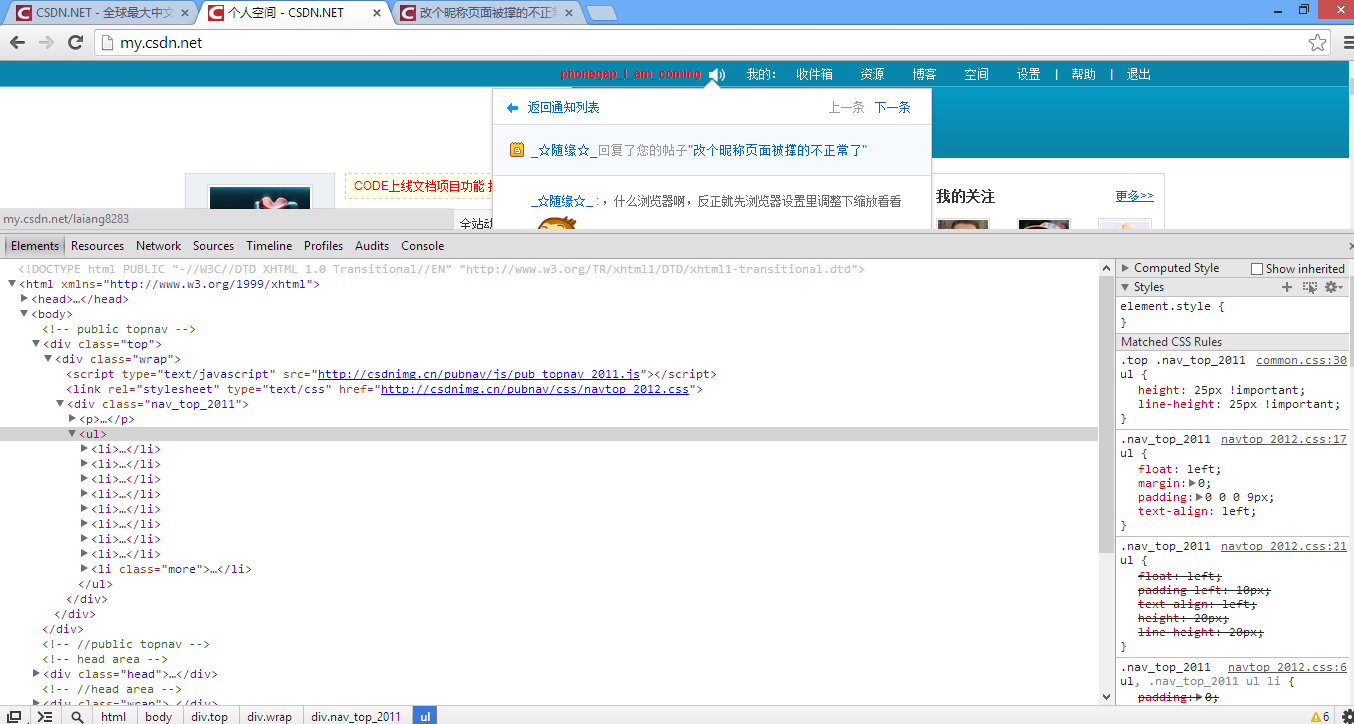
Task: Open the Profiles panel tab
Action: (324, 246)
